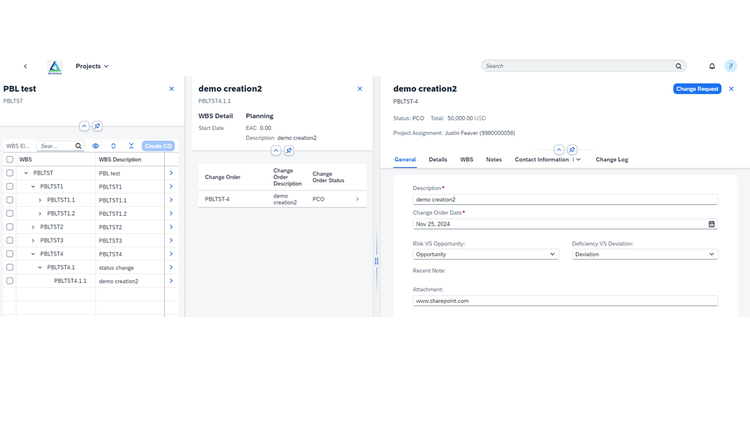Viewport: 750px width, 422px height.
Task: Click the search magnifier in top bar
Action: pyautogui.click(x=678, y=66)
